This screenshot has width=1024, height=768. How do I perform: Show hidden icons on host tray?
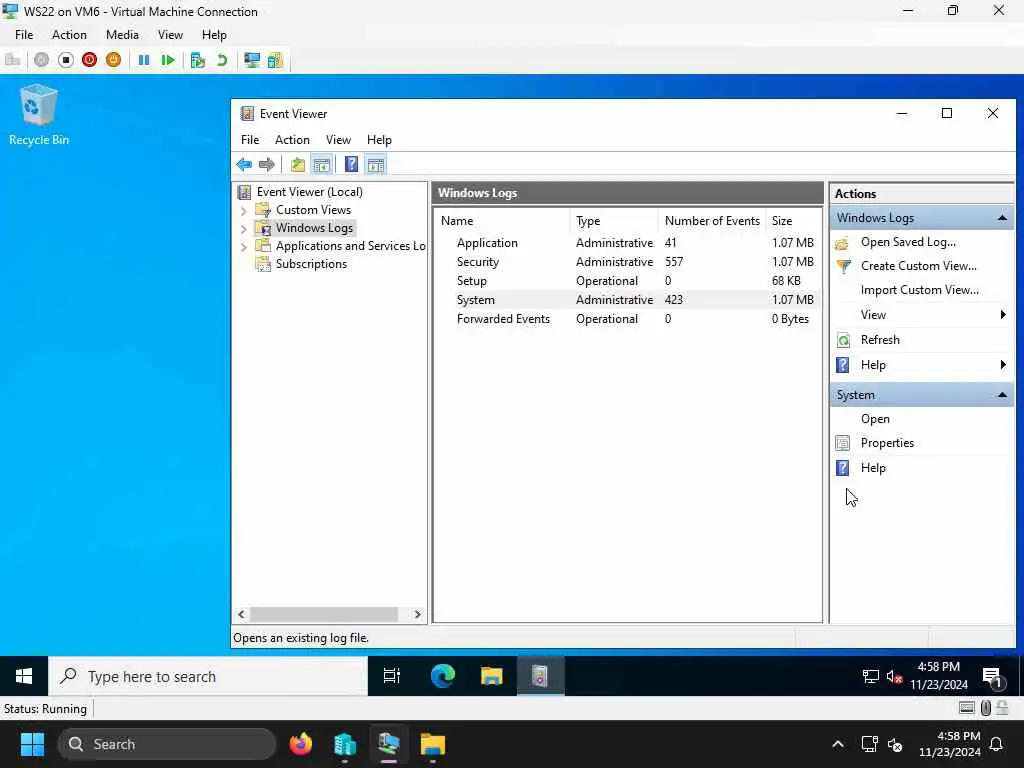(837, 744)
